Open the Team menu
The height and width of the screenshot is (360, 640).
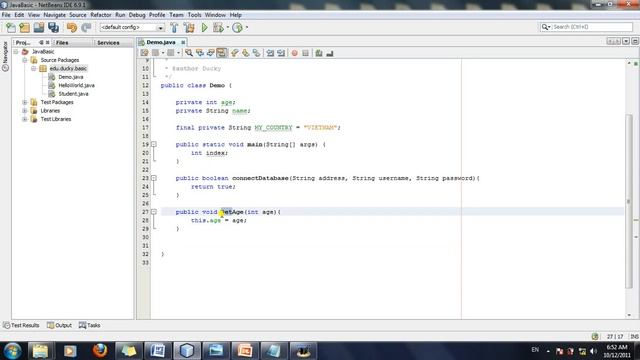point(176,15)
